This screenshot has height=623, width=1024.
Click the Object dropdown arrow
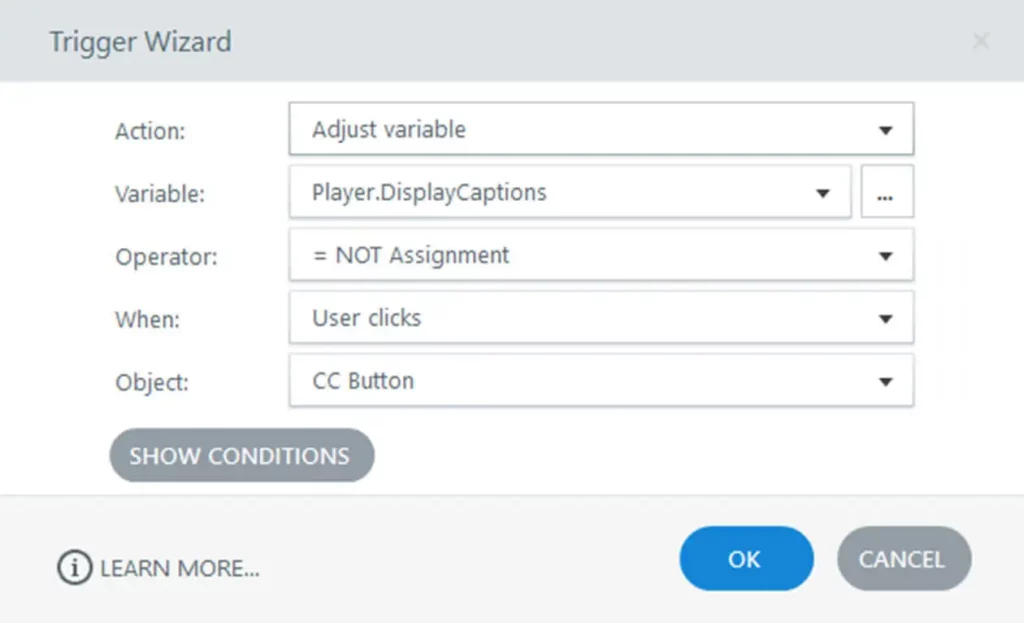click(x=885, y=382)
